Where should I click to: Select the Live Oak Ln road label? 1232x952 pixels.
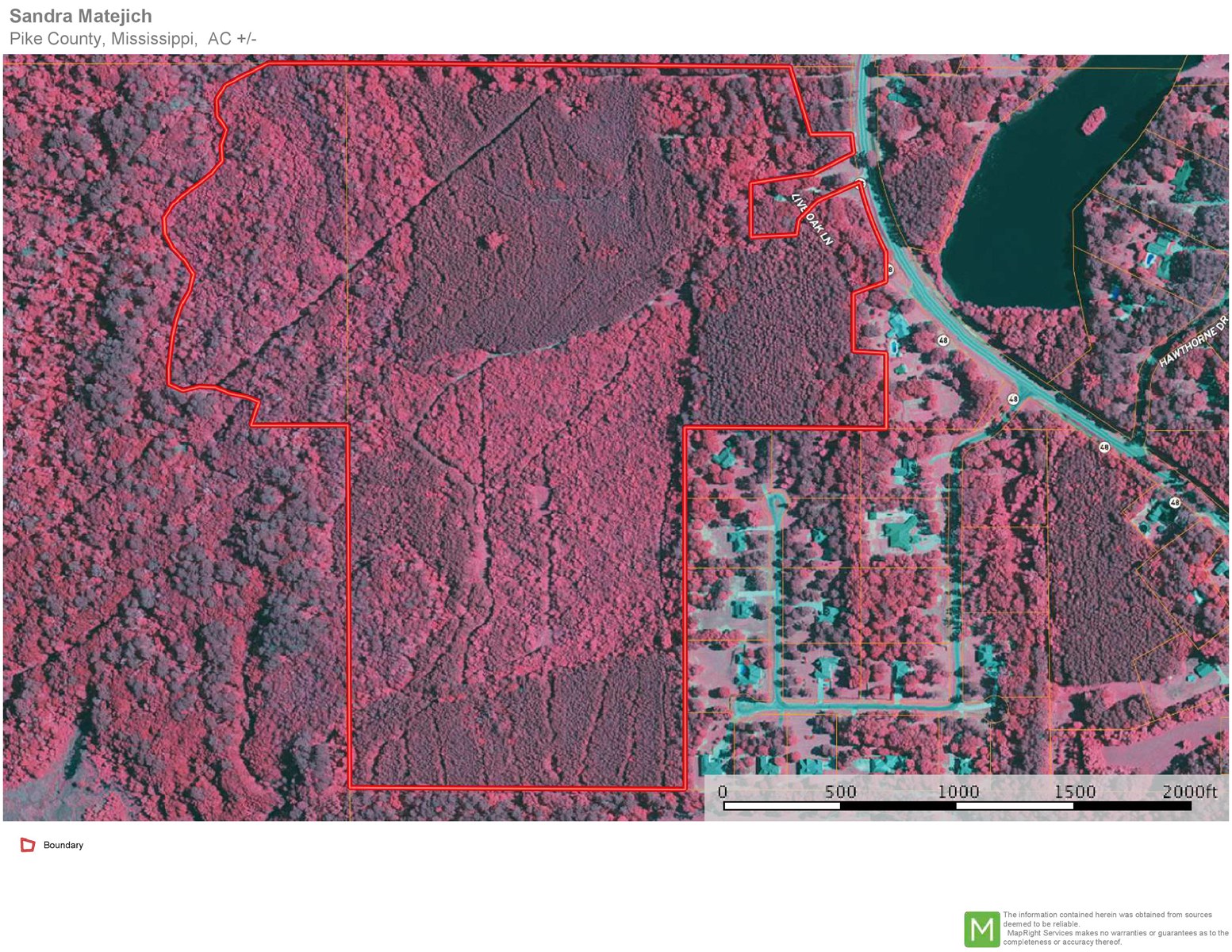(x=812, y=218)
